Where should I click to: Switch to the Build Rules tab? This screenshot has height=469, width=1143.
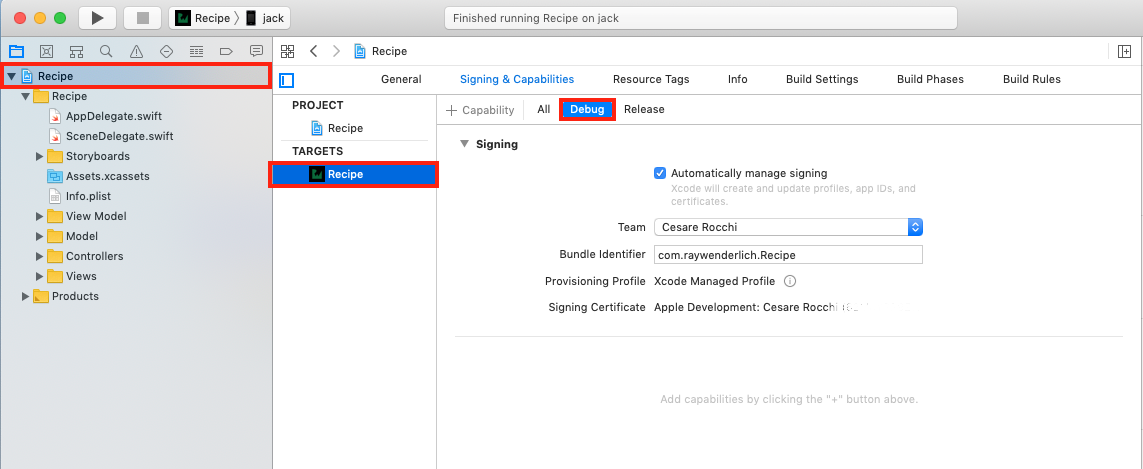pyautogui.click(x=1031, y=80)
